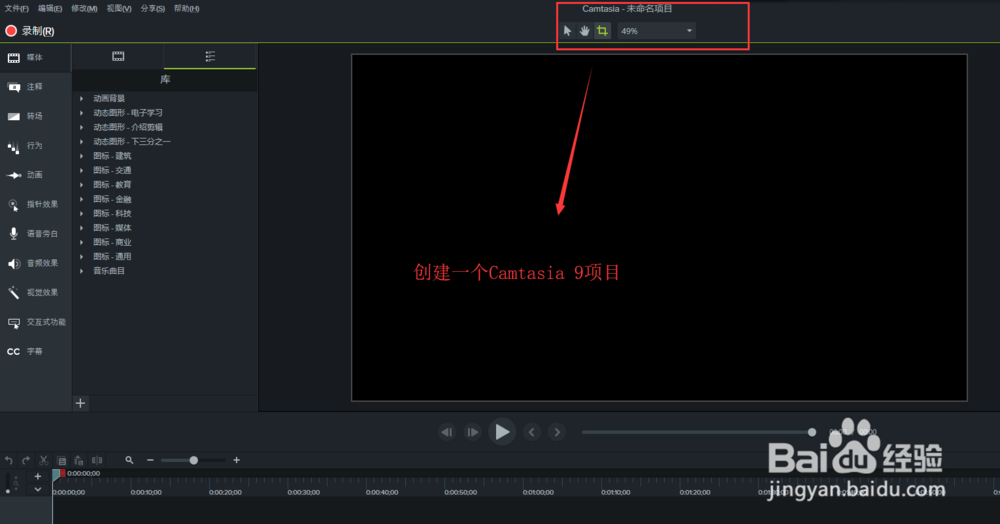1000x524 pixels.
Task: Expand track options with down chevron
Action: point(38,490)
